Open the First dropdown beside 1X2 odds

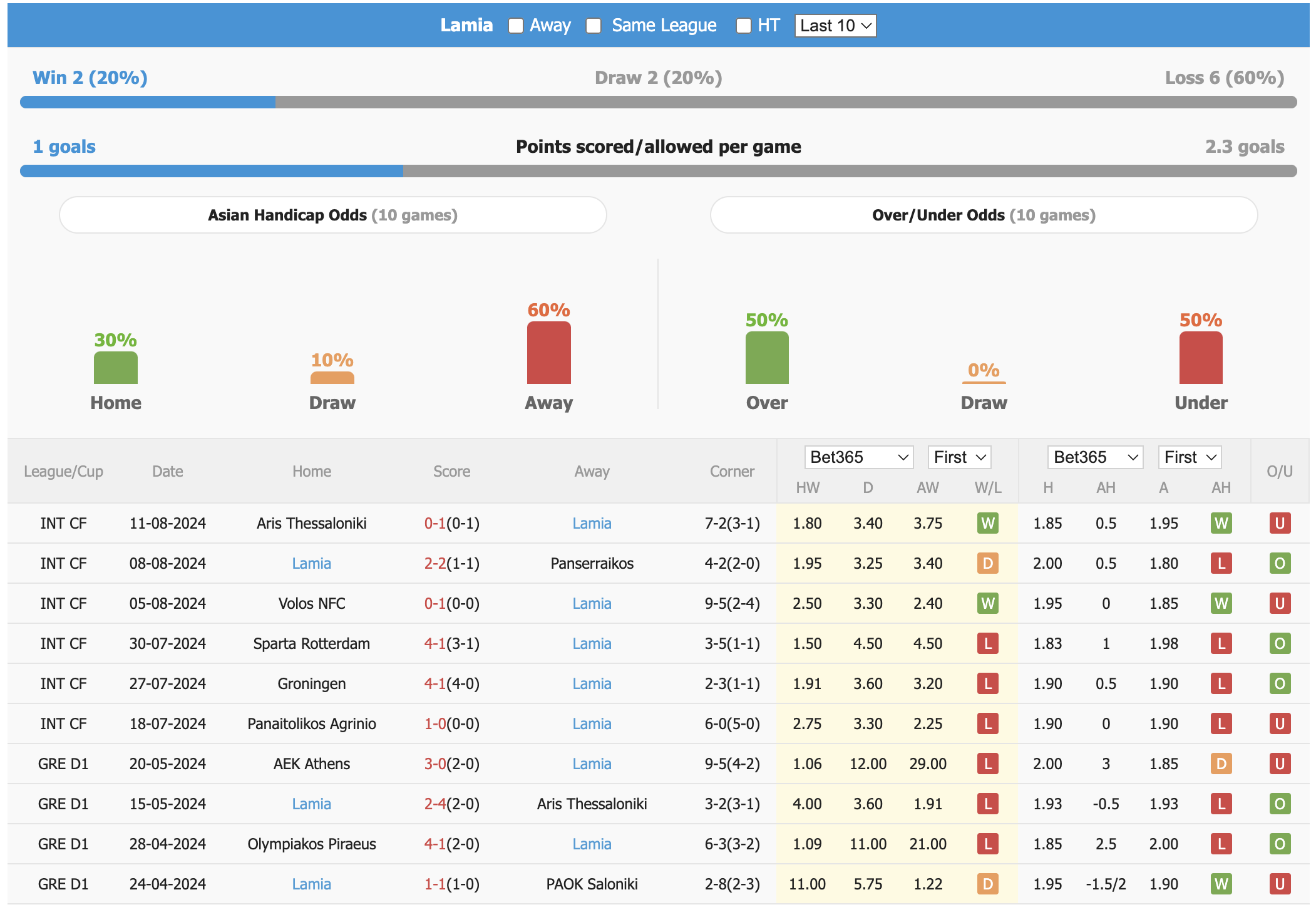coord(960,457)
